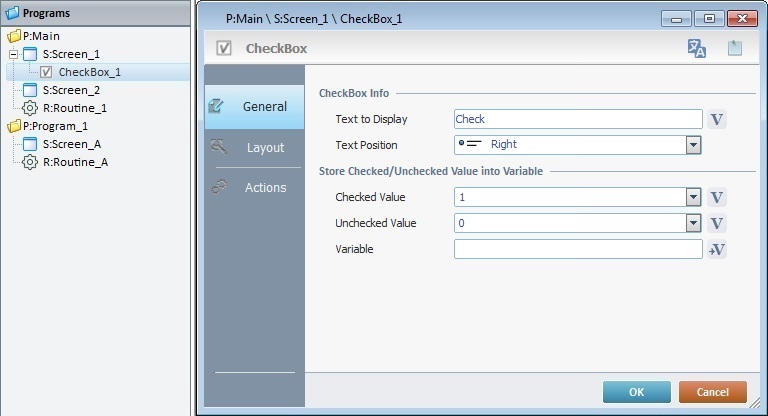Select CheckBox_1 in the Programs tree

click(89, 72)
